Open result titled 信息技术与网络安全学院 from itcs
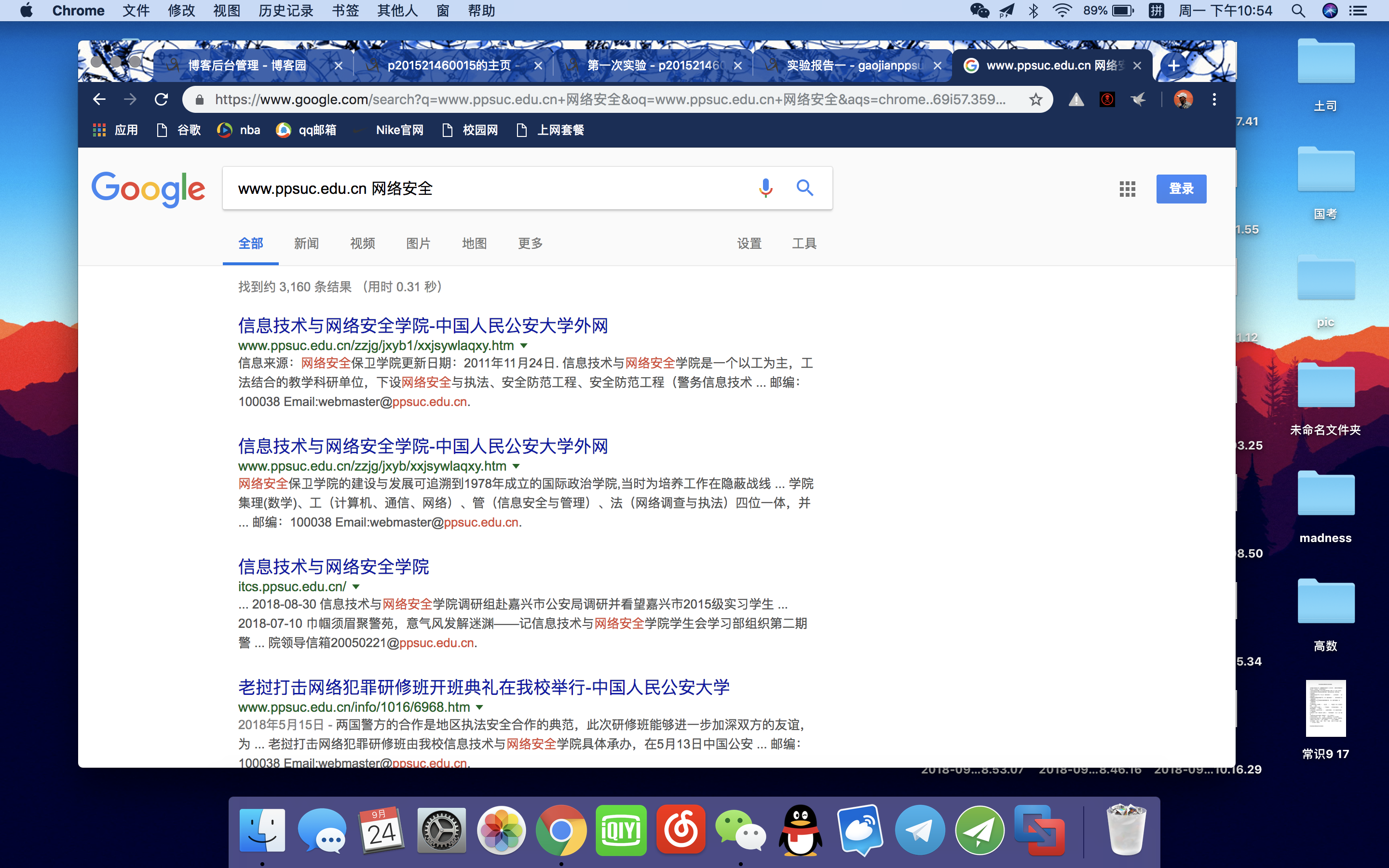Viewport: 1389px width, 868px height. click(333, 567)
